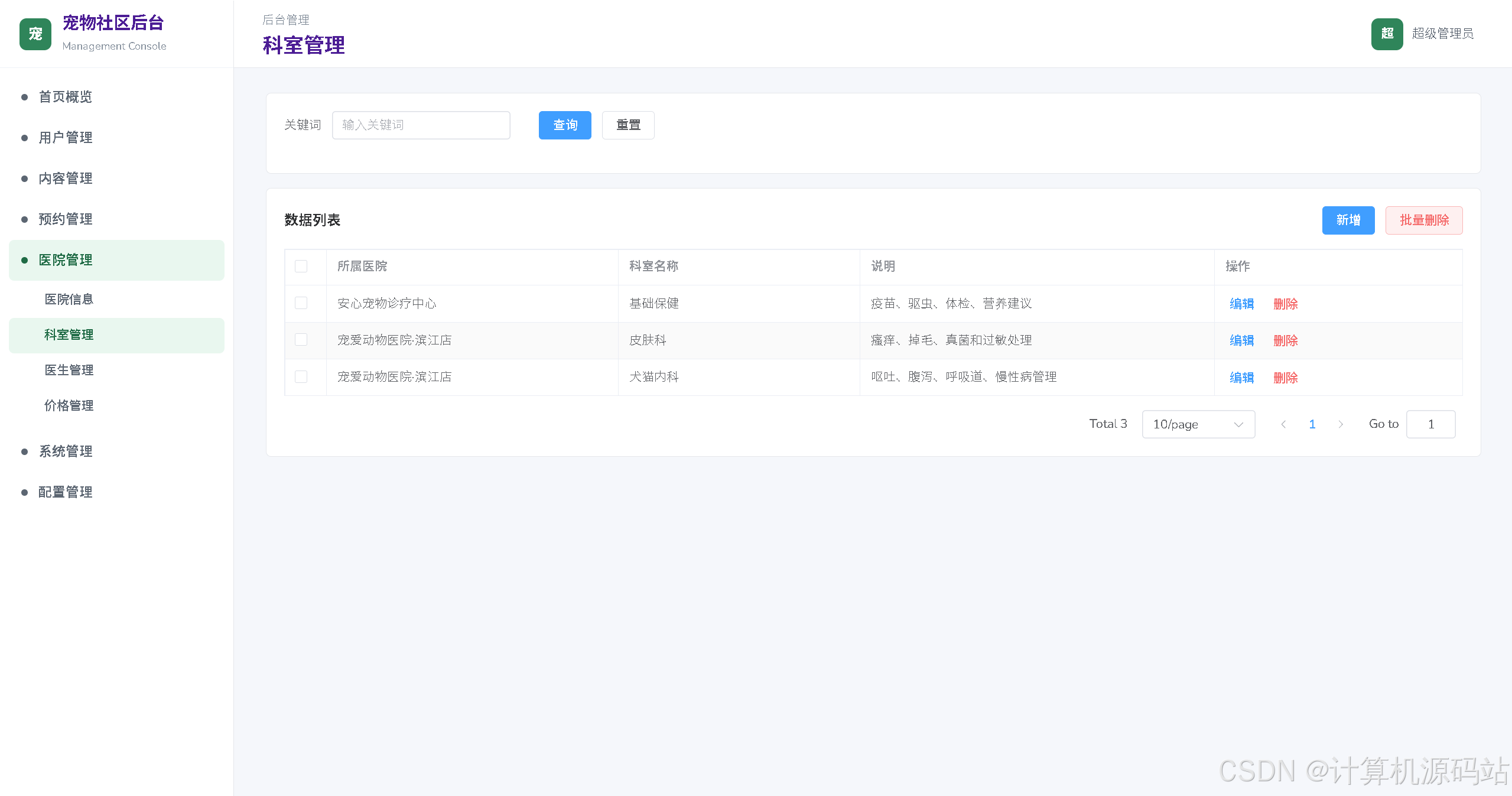Expand the 内容管理 menu
The width and height of the screenshot is (1512, 796).
pos(116,178)
